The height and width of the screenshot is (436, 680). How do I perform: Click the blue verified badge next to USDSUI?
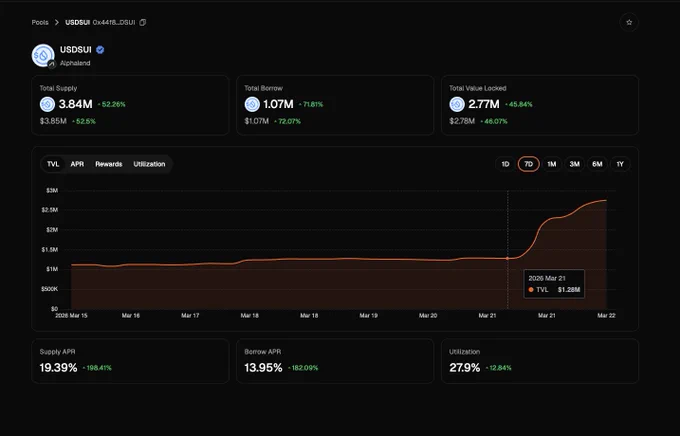100,50
